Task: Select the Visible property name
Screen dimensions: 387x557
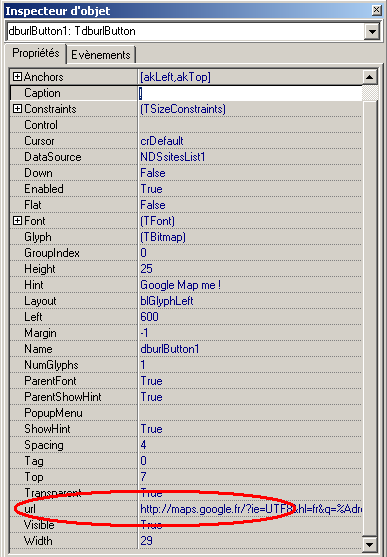Action: pyautogui.click(x=39, y=525)
